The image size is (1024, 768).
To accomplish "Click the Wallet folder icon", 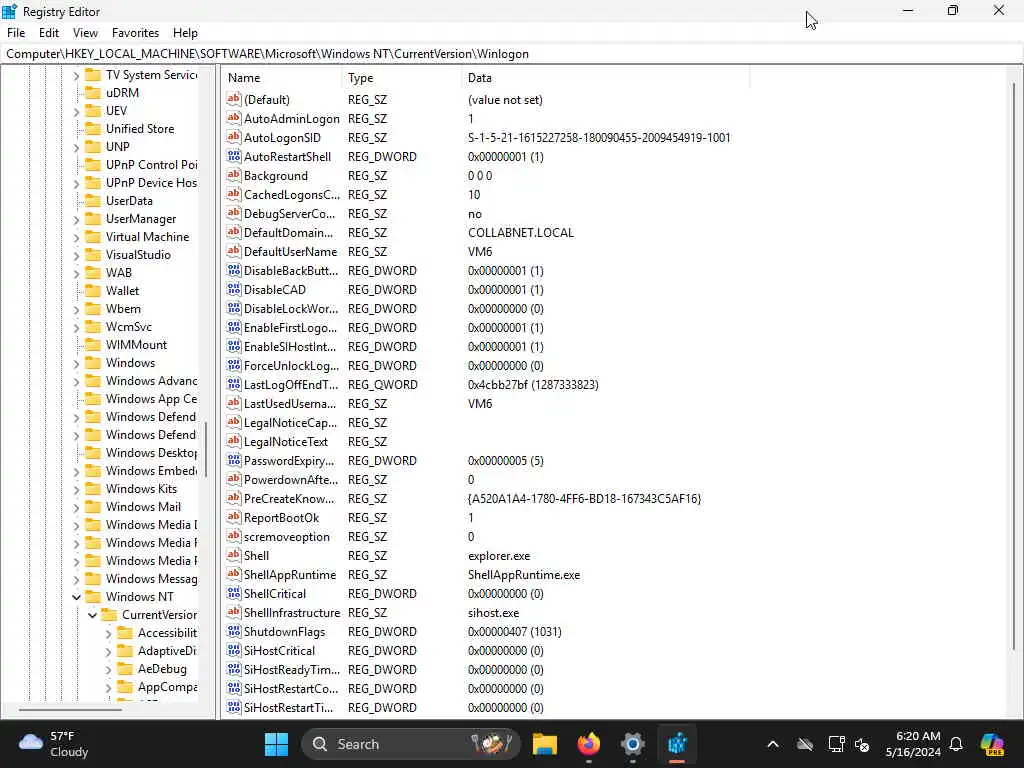I will click(x=93, y=291).
